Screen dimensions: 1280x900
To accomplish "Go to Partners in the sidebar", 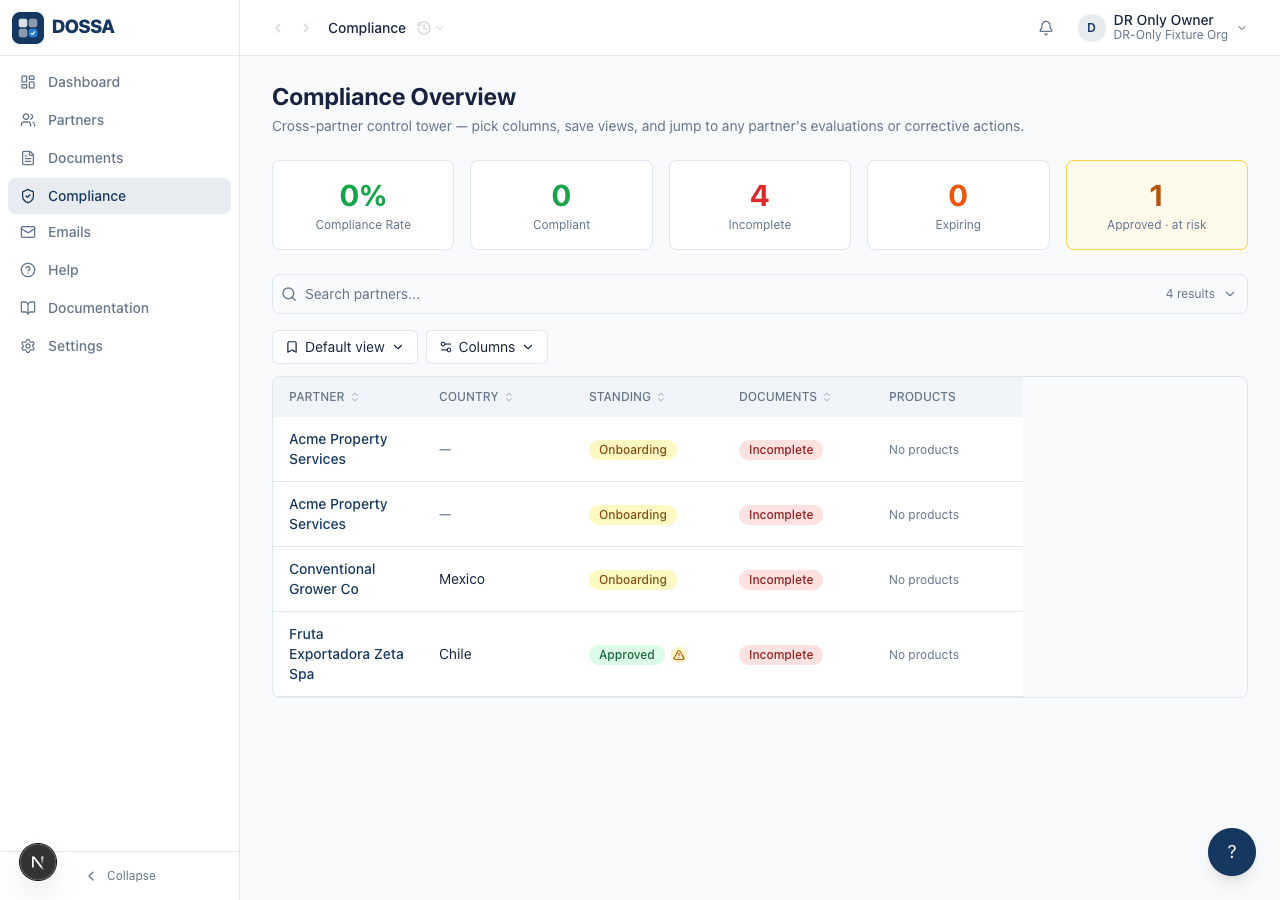I will 119,120.
